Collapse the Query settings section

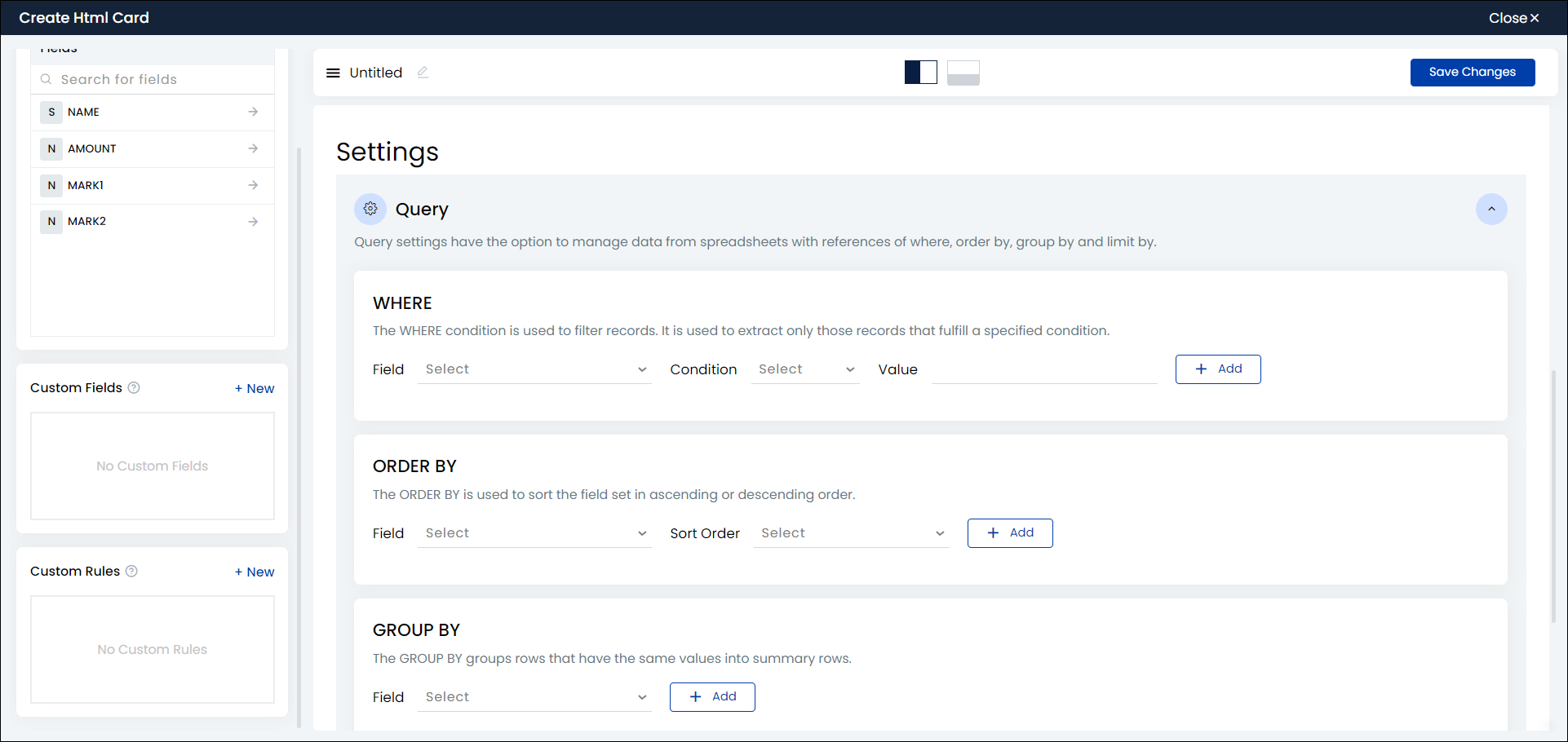(x=1490, y=210)
